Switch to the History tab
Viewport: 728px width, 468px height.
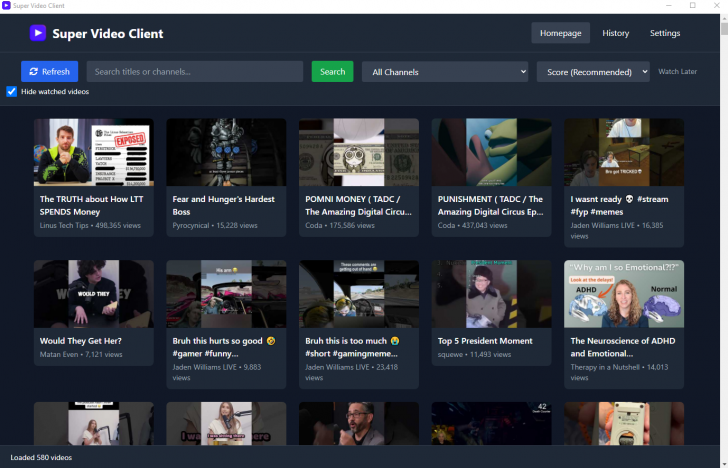coord(616,33)
